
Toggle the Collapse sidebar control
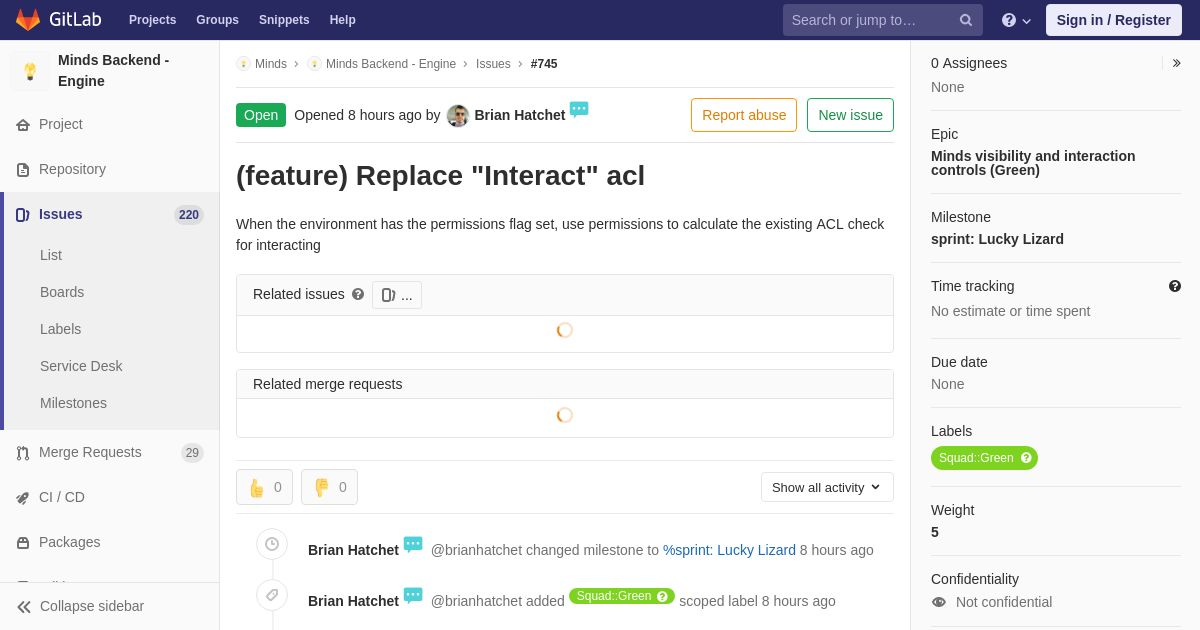tap(80, 606)
